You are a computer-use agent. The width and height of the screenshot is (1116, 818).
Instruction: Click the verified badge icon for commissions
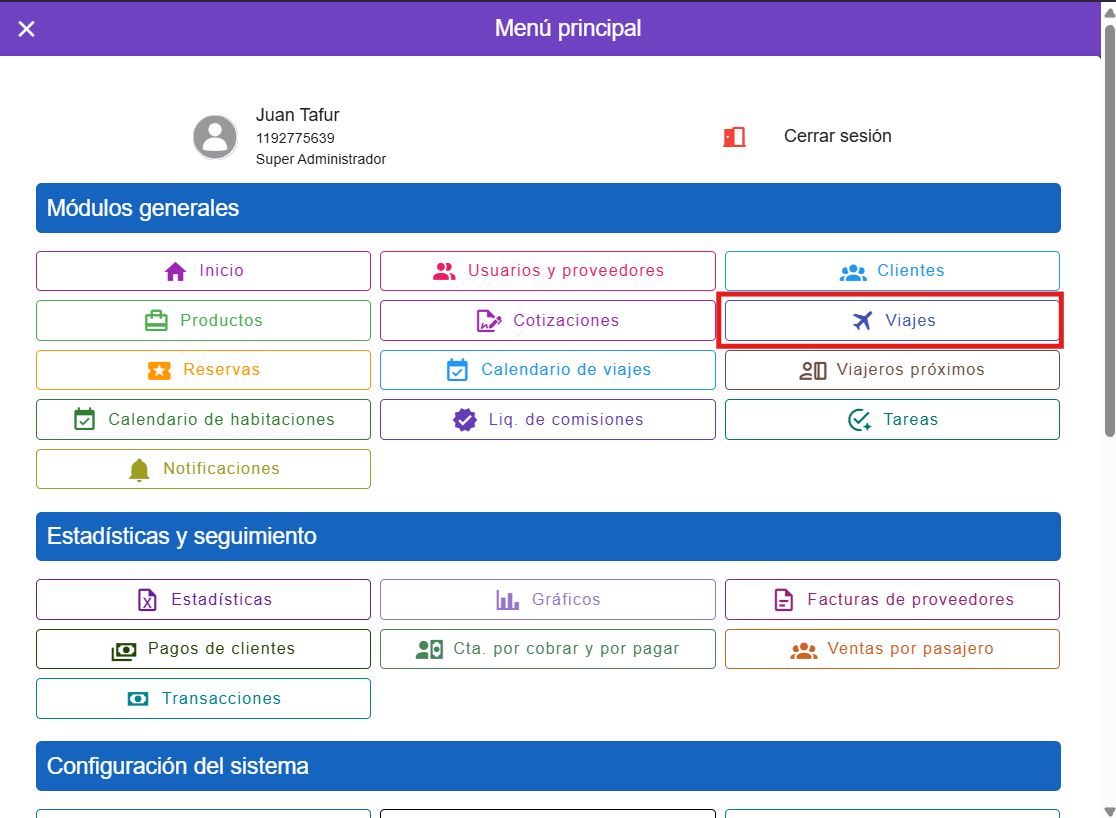[x=465, y=420]
